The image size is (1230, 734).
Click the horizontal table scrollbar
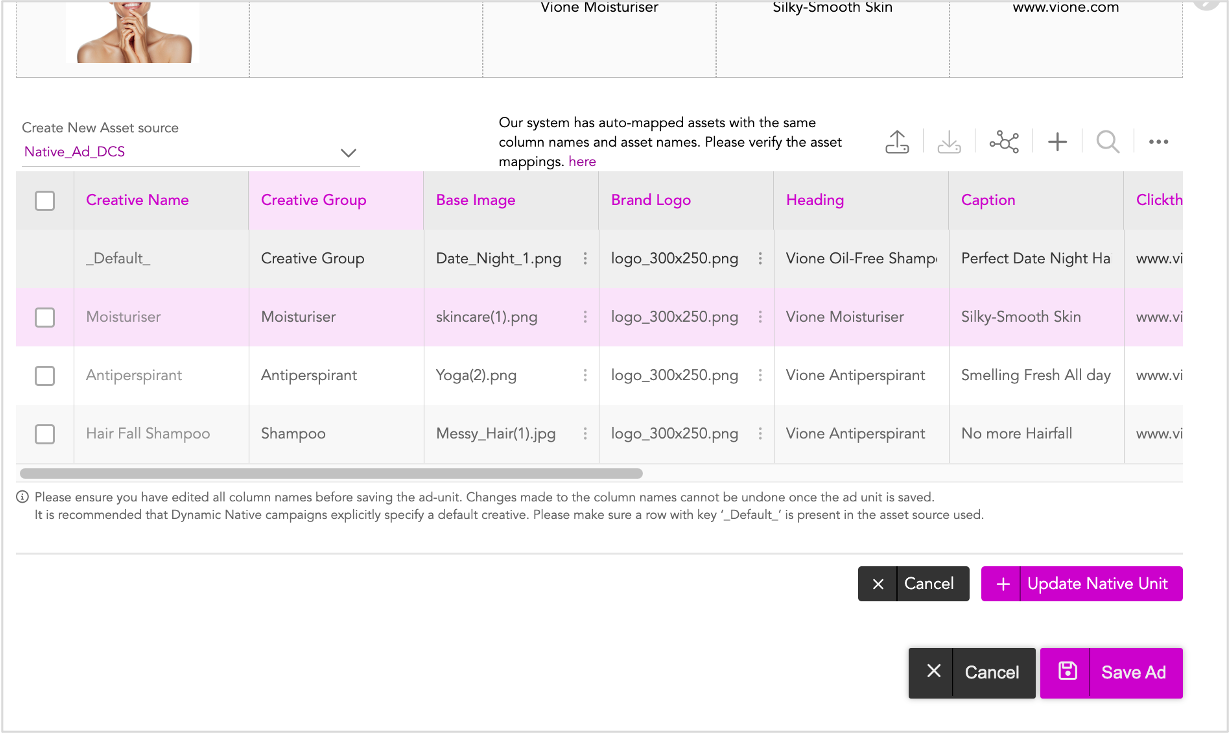coord(331,474)
